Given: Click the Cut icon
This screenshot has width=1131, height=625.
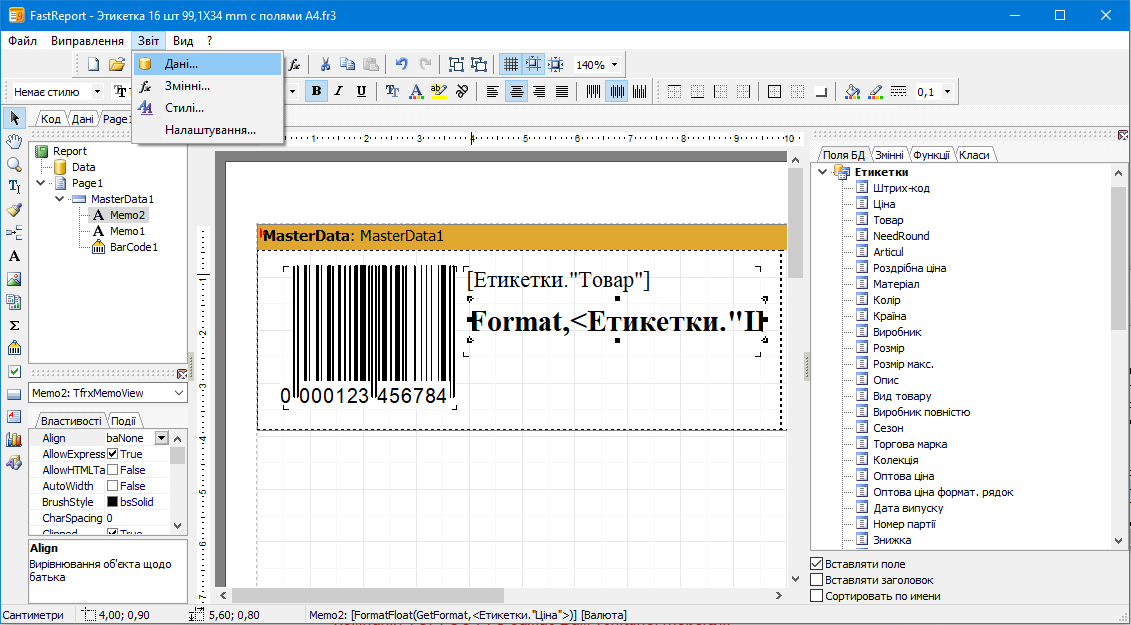Looking at the screenshot, I should click(324, 63).
